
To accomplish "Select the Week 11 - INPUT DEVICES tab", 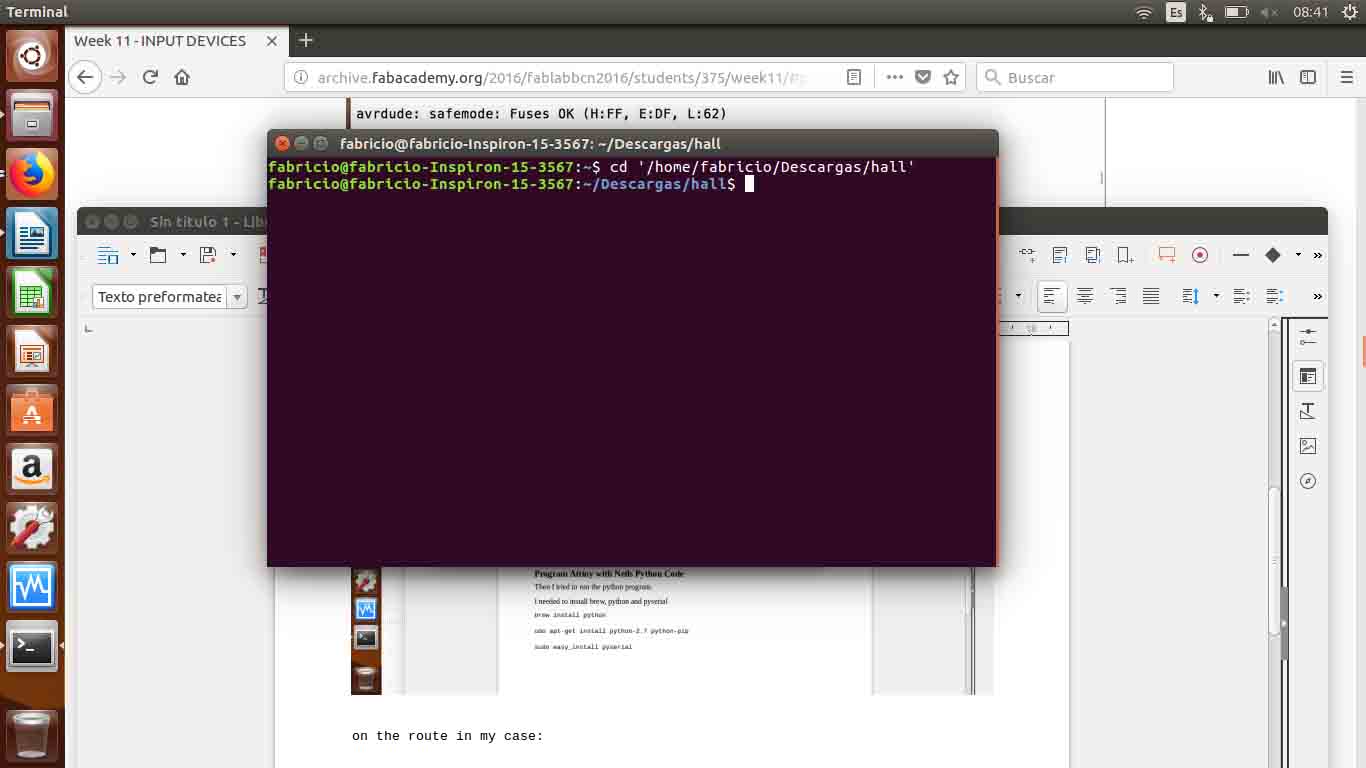I will tap(160, 41).
